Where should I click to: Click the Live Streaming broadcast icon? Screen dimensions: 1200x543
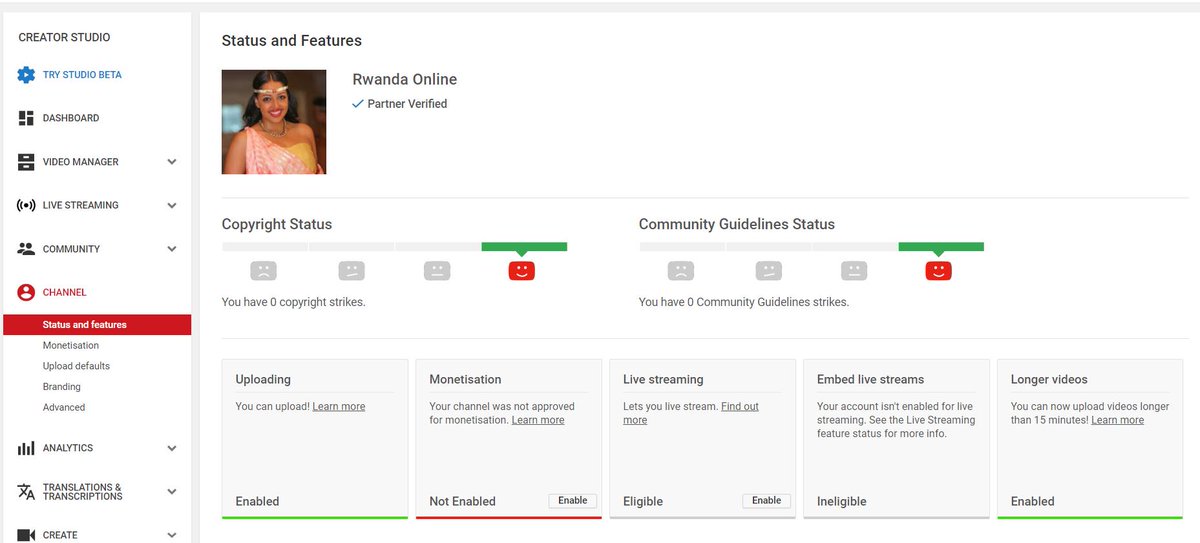(x=26, y=205)
